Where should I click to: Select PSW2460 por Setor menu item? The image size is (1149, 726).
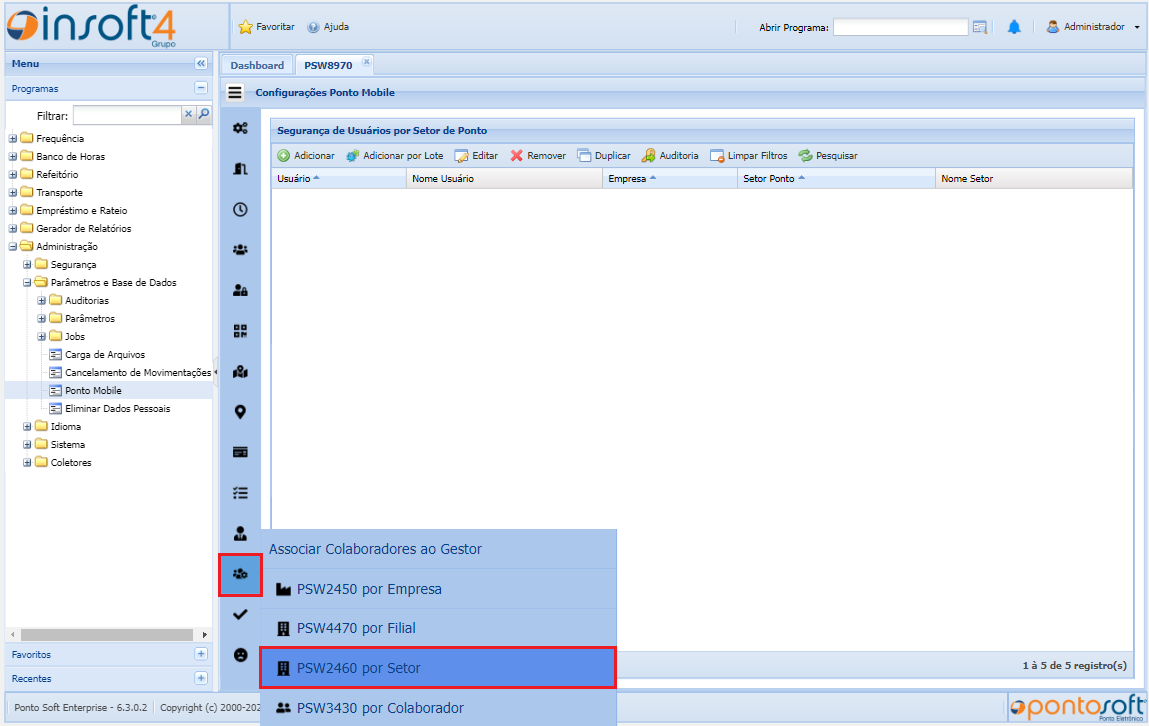437,668
